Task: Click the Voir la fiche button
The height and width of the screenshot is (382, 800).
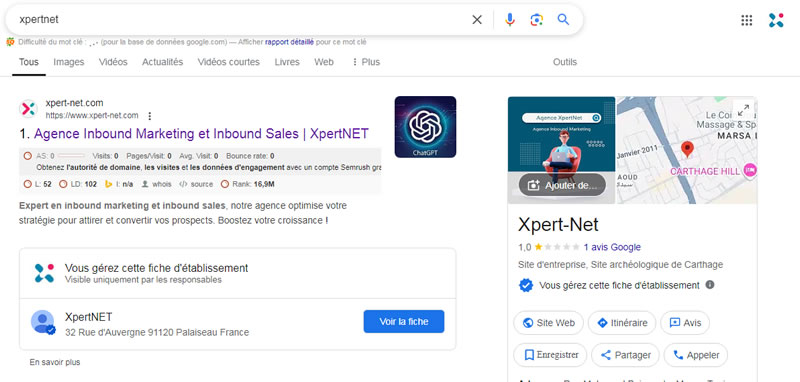Action: pos(404,322)
